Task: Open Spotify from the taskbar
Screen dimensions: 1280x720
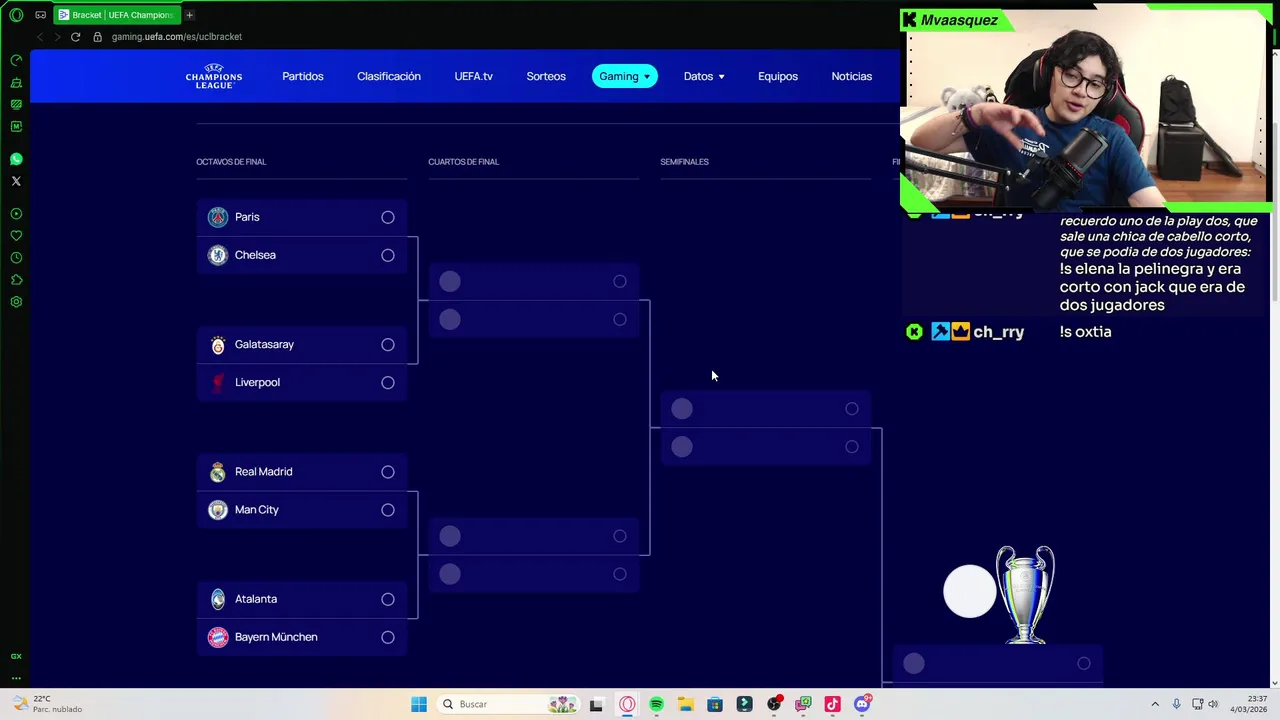Action: tap(656, 704)
